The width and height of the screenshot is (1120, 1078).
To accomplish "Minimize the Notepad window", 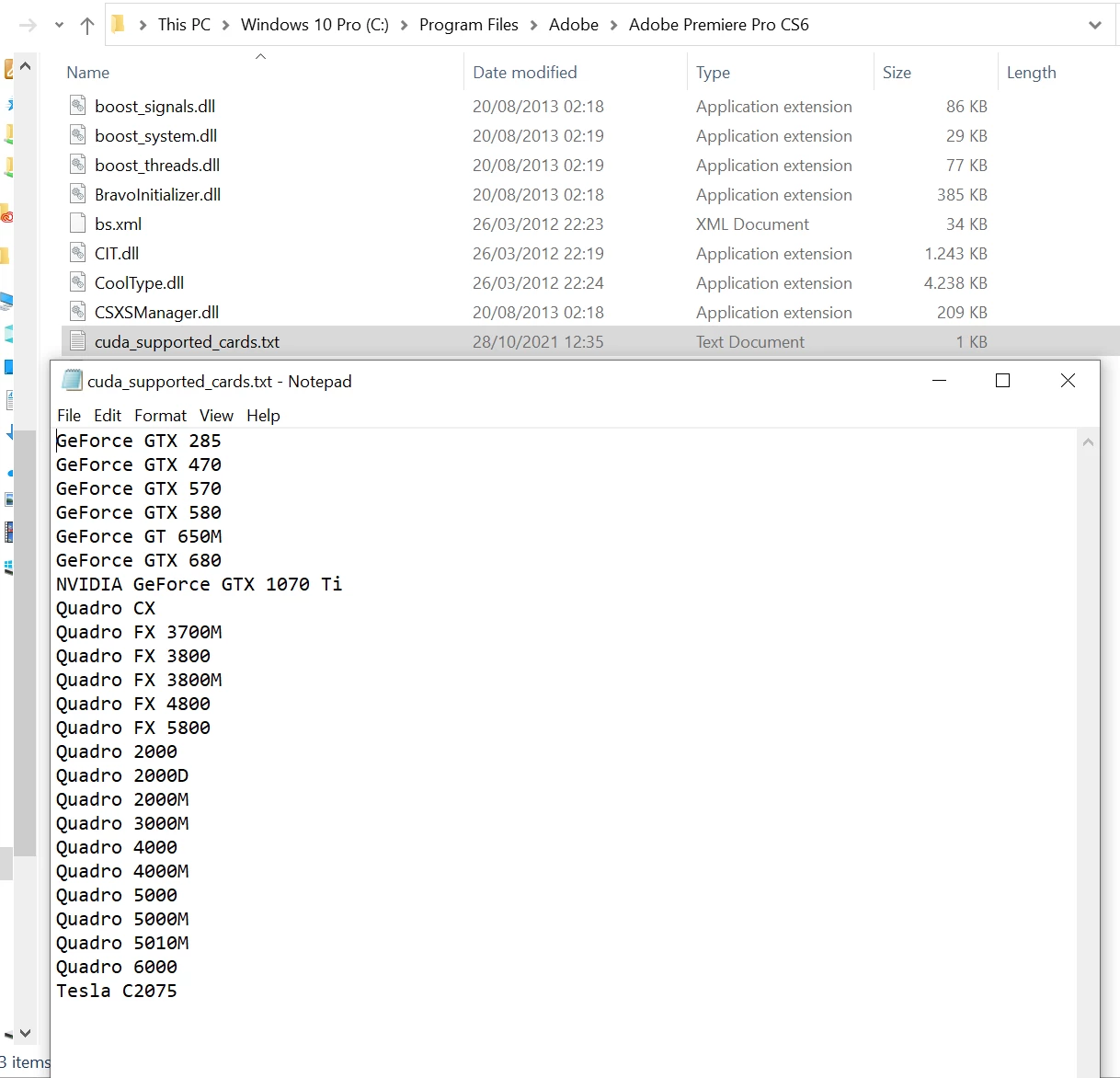I will click(x=939, y=381).
